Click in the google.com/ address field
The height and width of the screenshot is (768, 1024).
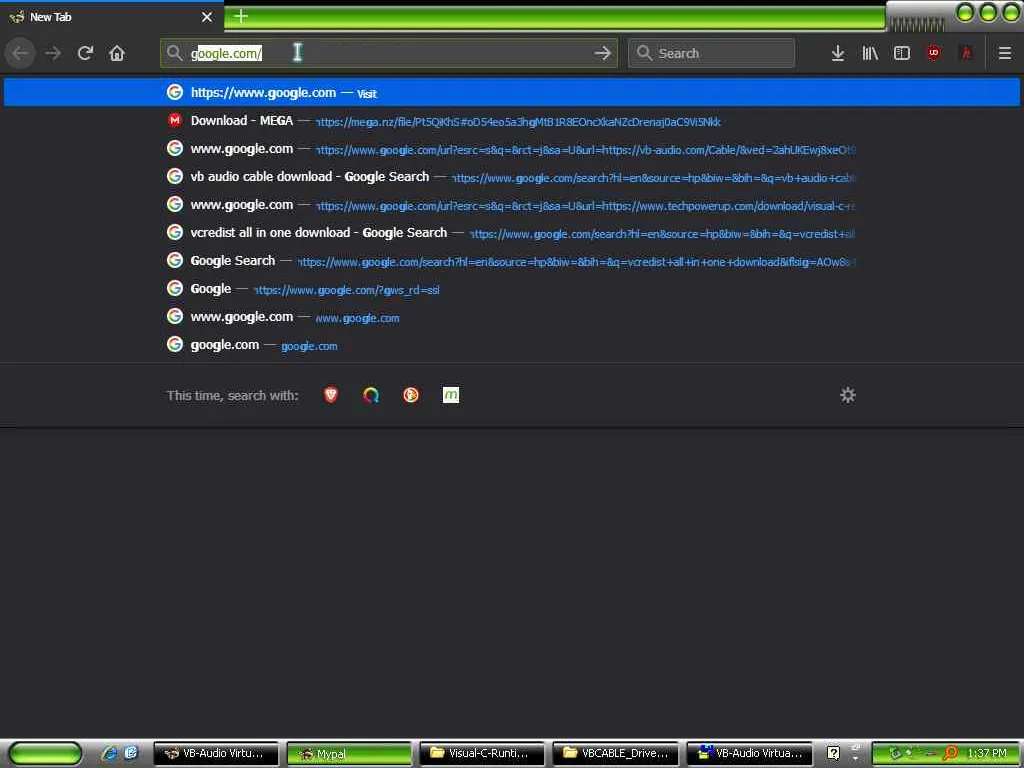click(389, 53)
